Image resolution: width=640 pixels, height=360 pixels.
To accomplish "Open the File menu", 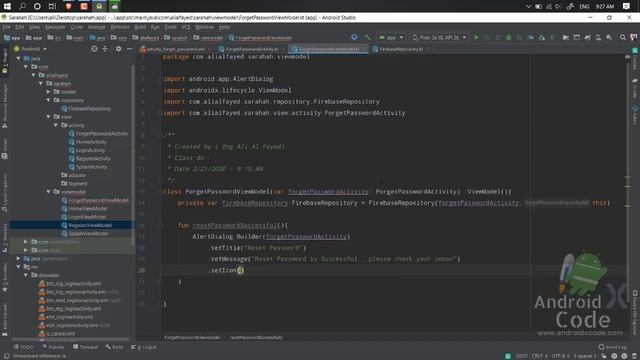I will [7, 27].
